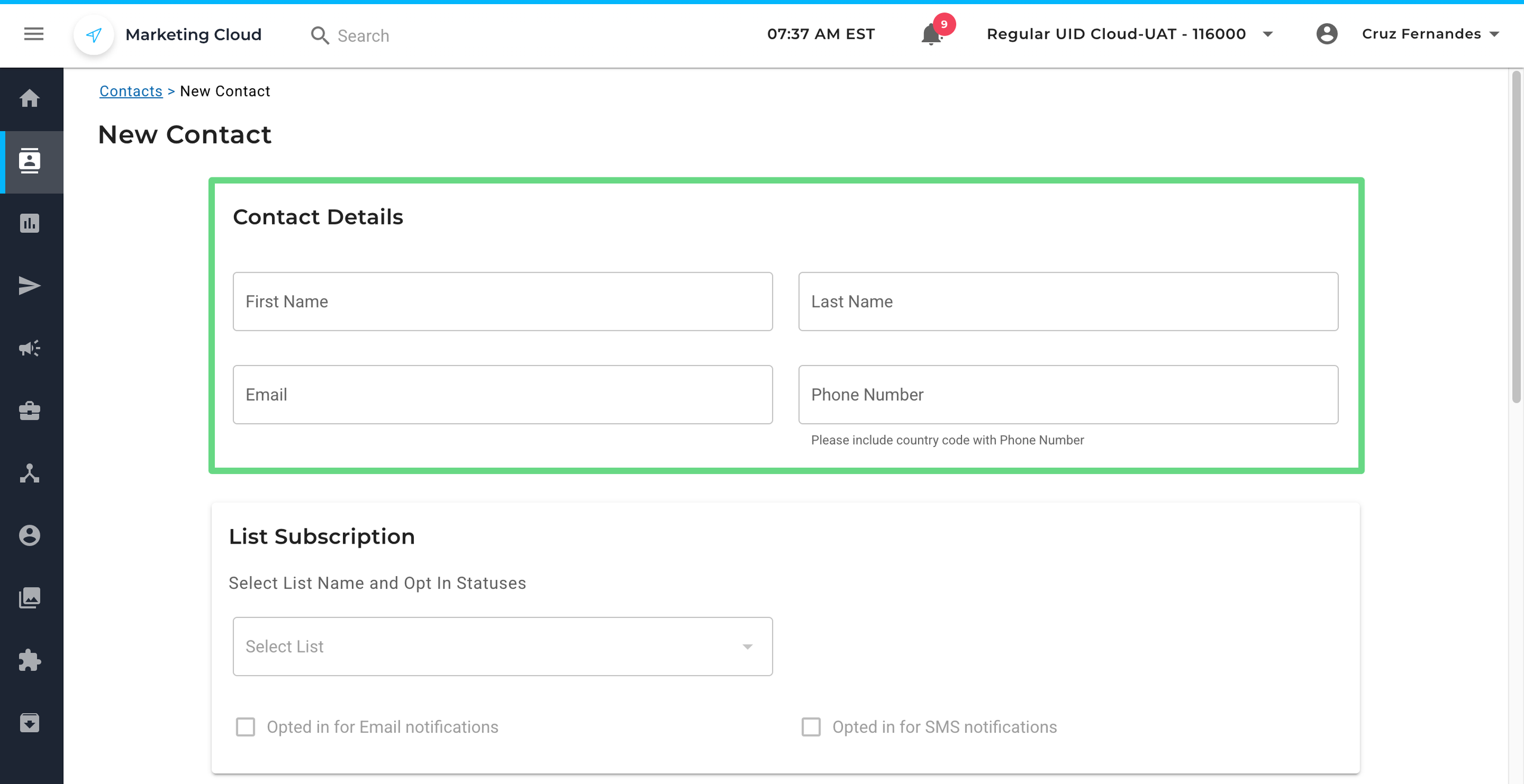Click the search magnifier icon
1524x784 pixels.
[x=320, y=35]
